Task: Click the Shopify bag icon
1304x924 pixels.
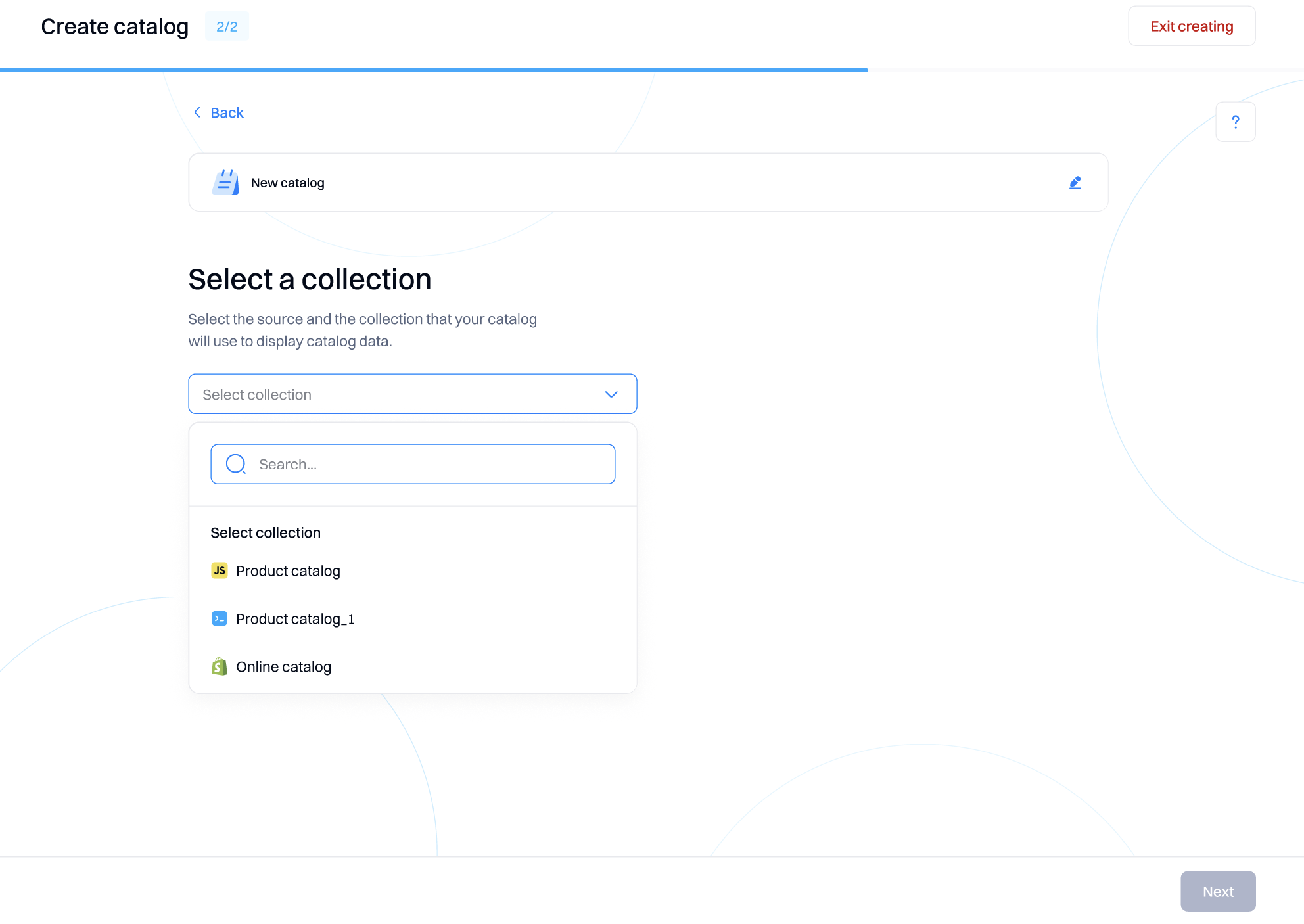Action: pos(220,666)
